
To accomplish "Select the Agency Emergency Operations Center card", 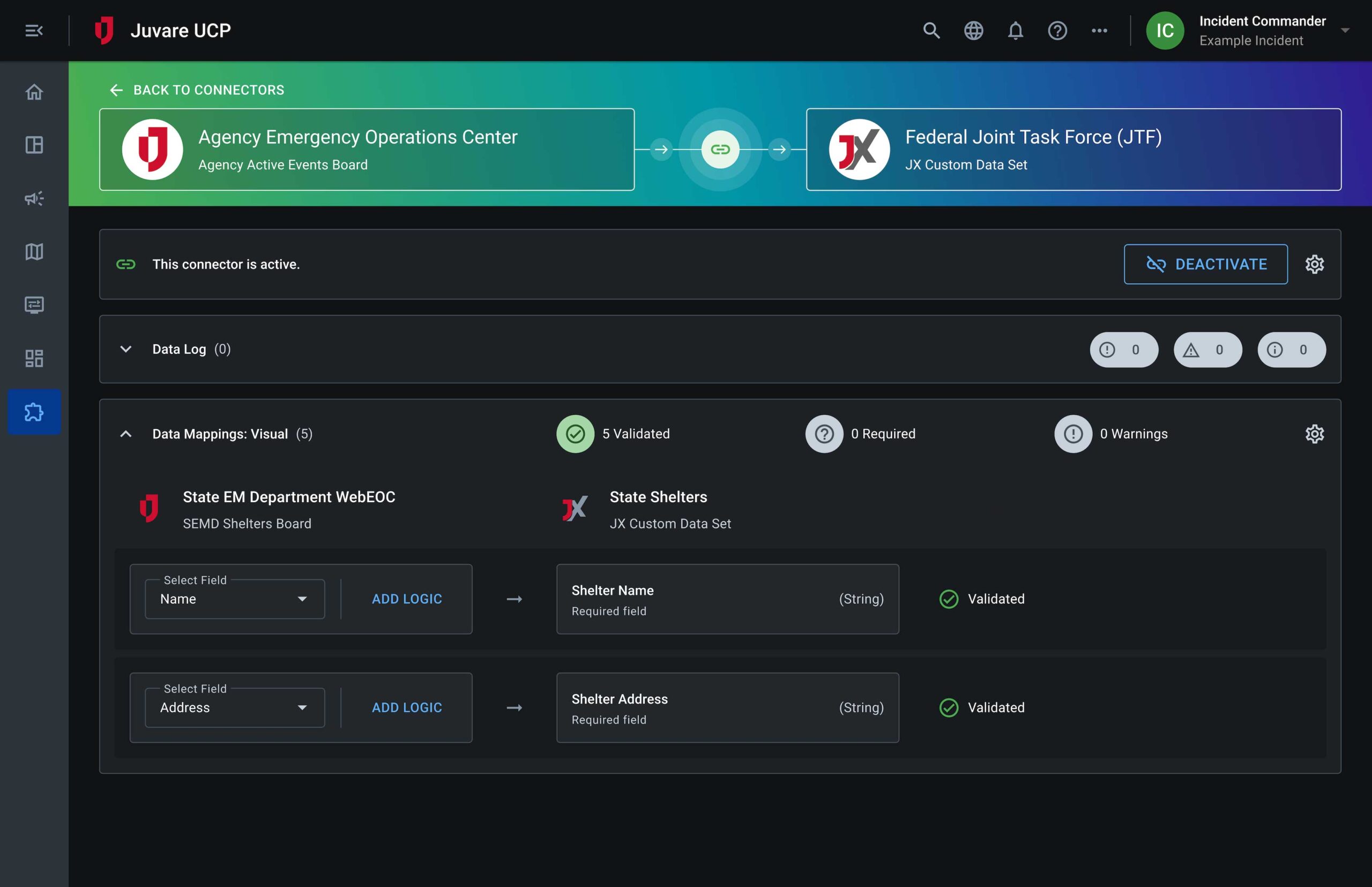I will (x=367, y=149).
